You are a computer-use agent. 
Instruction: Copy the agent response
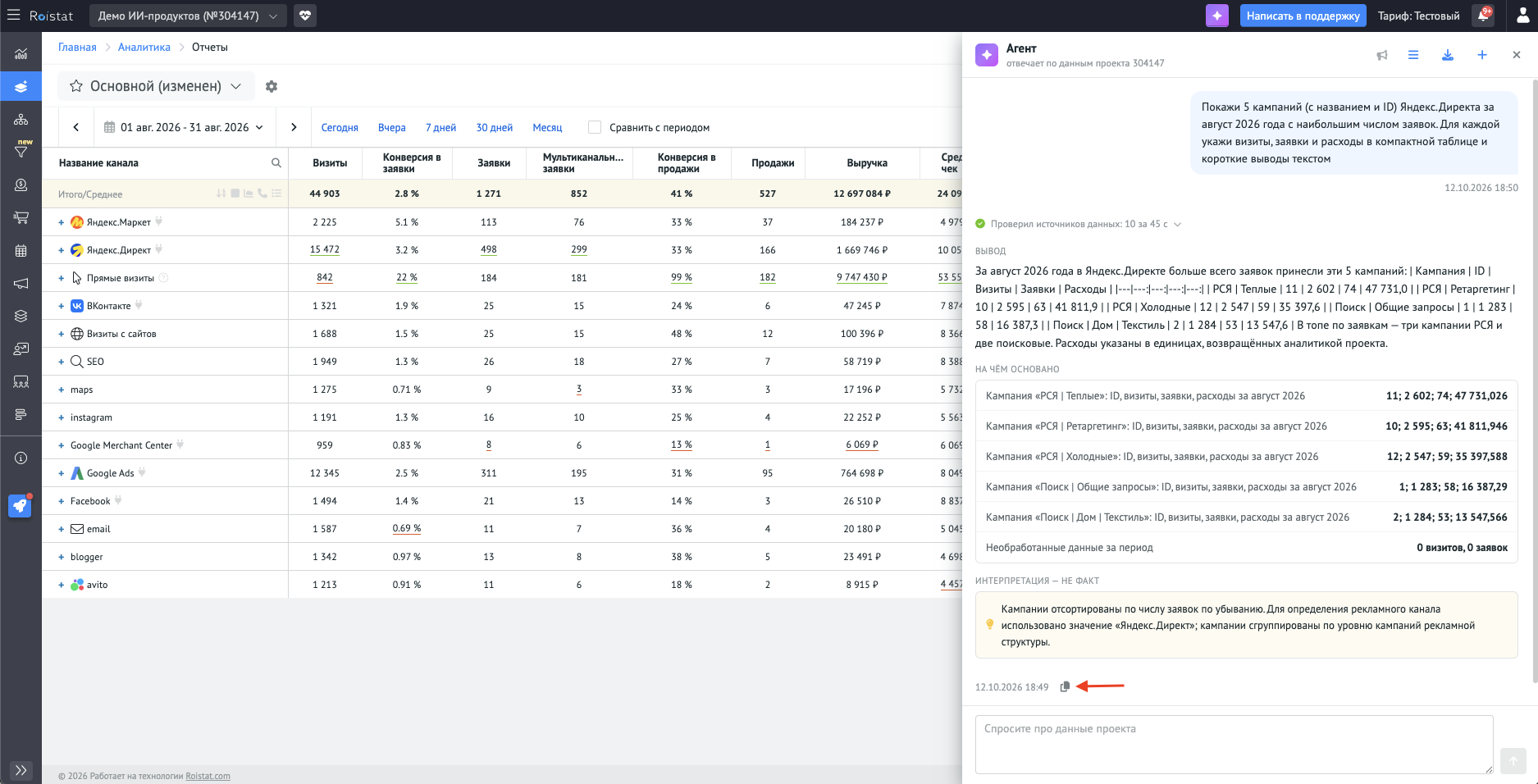tap(1065, 686)
